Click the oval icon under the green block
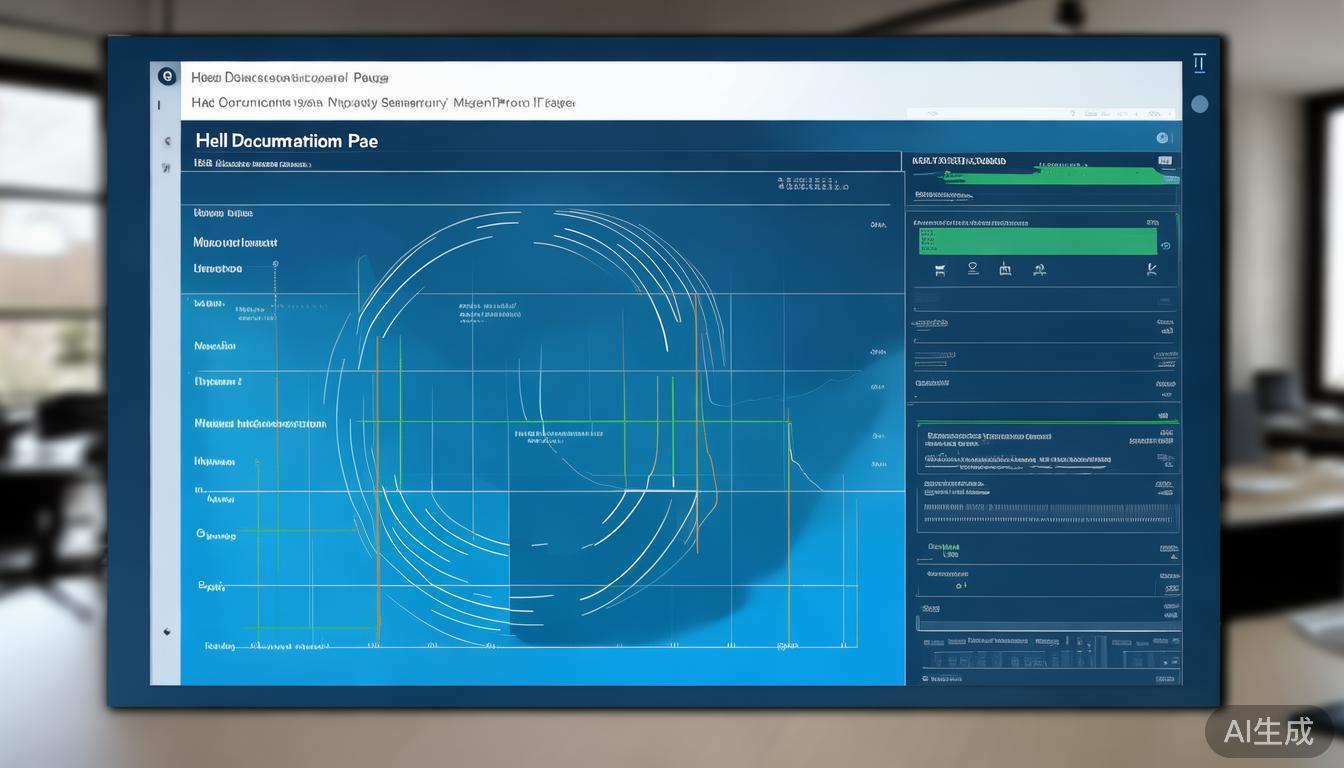The height and width of the screenshot is (768, 1344). [973, 268]
